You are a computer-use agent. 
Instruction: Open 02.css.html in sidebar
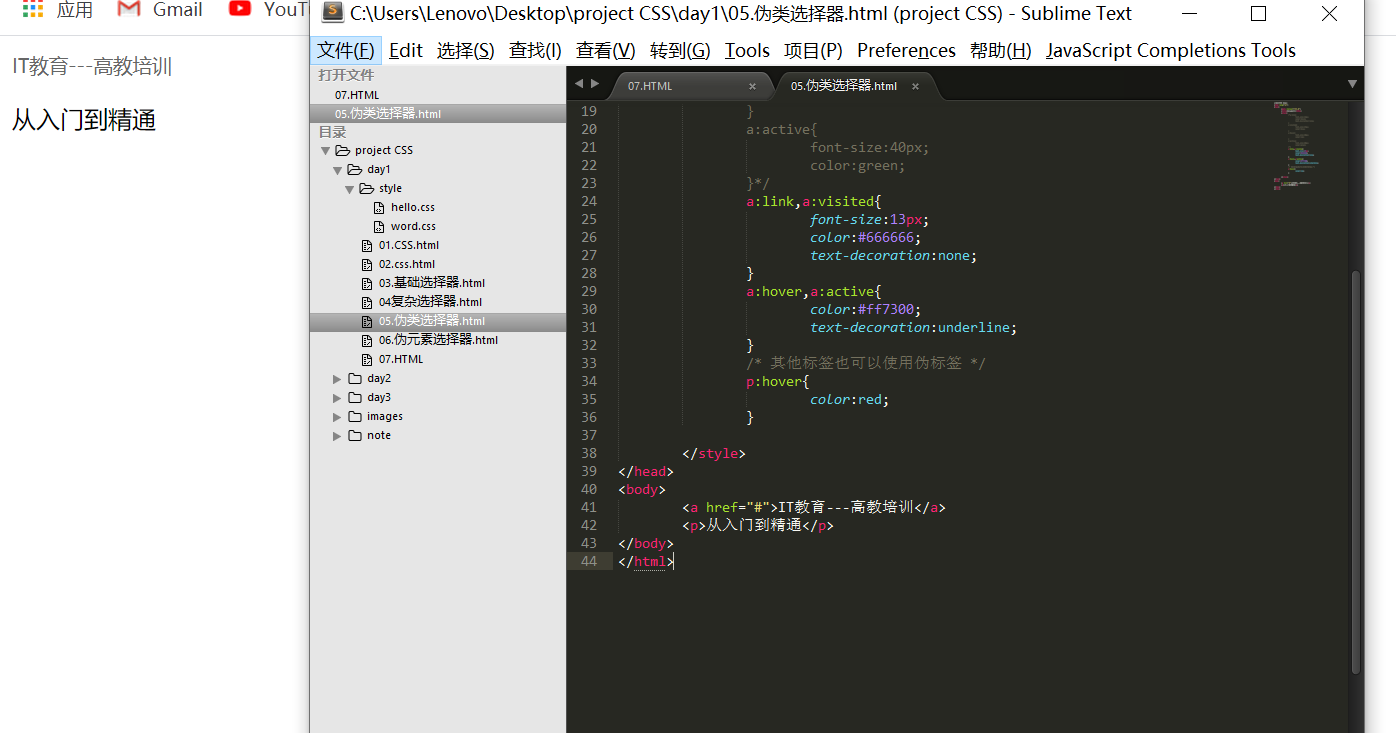click(406, 265)
